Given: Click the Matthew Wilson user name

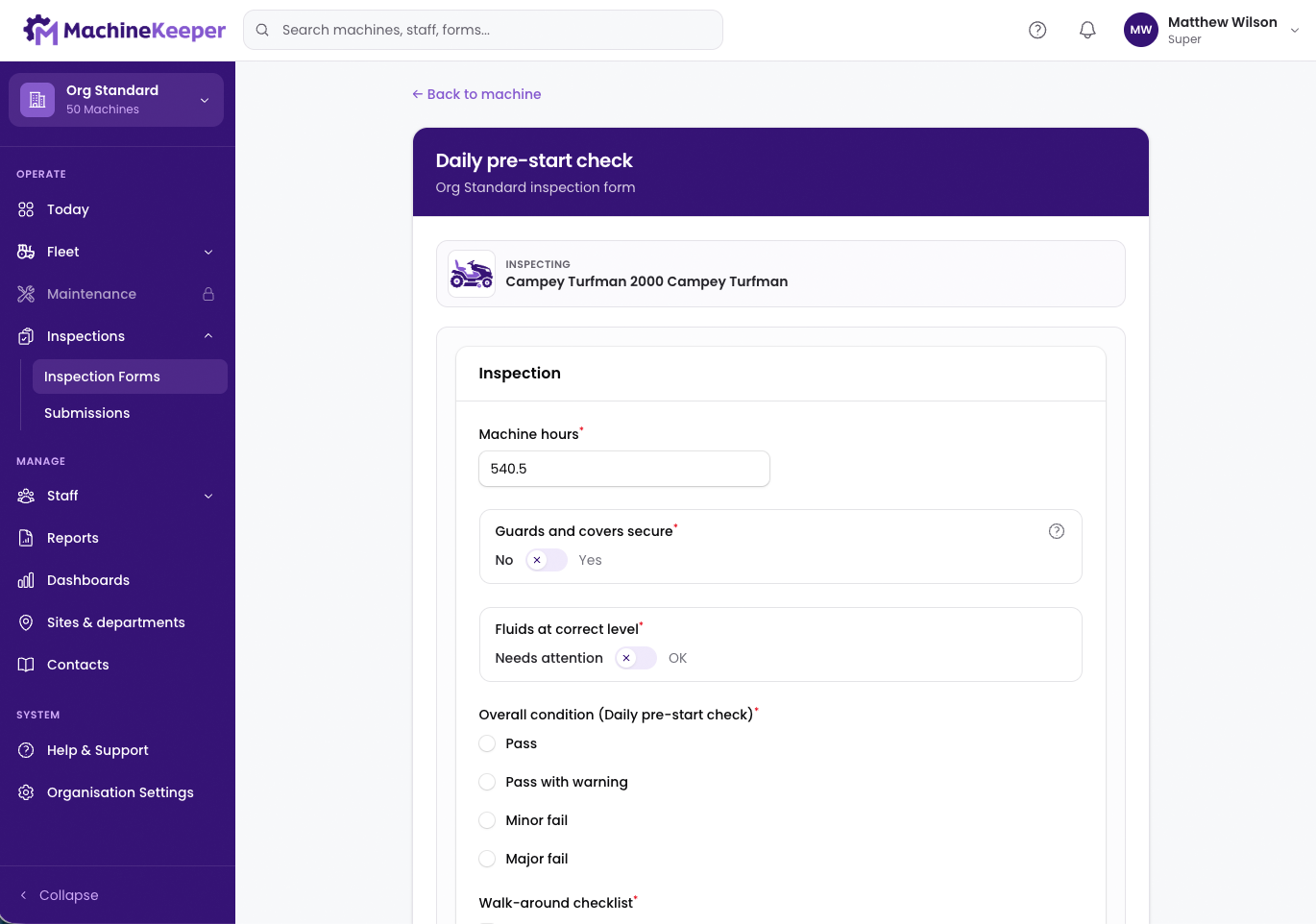Looking at the screenshot, I should click(1222, 22).
